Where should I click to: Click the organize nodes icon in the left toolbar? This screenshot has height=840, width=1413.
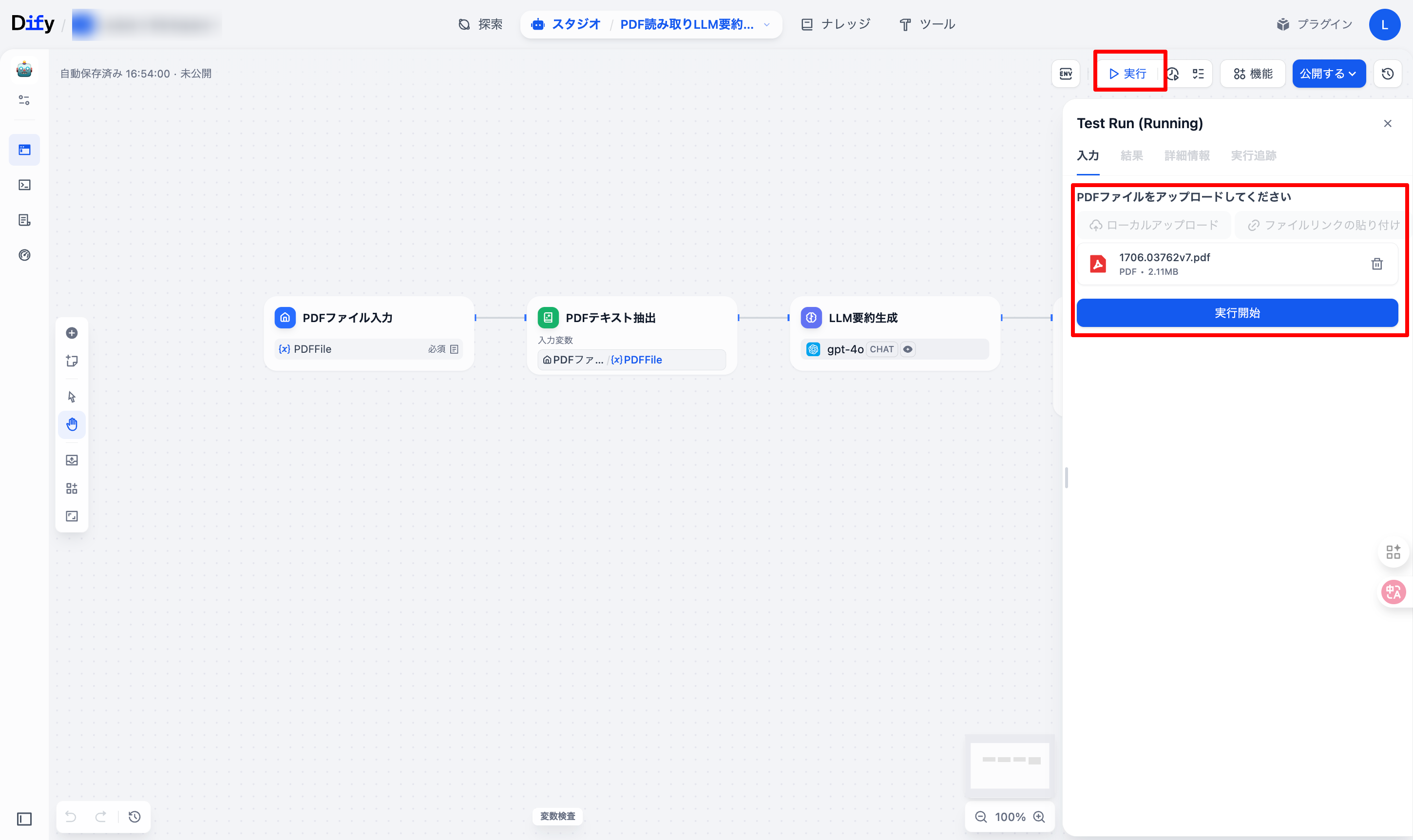(72, 488)
